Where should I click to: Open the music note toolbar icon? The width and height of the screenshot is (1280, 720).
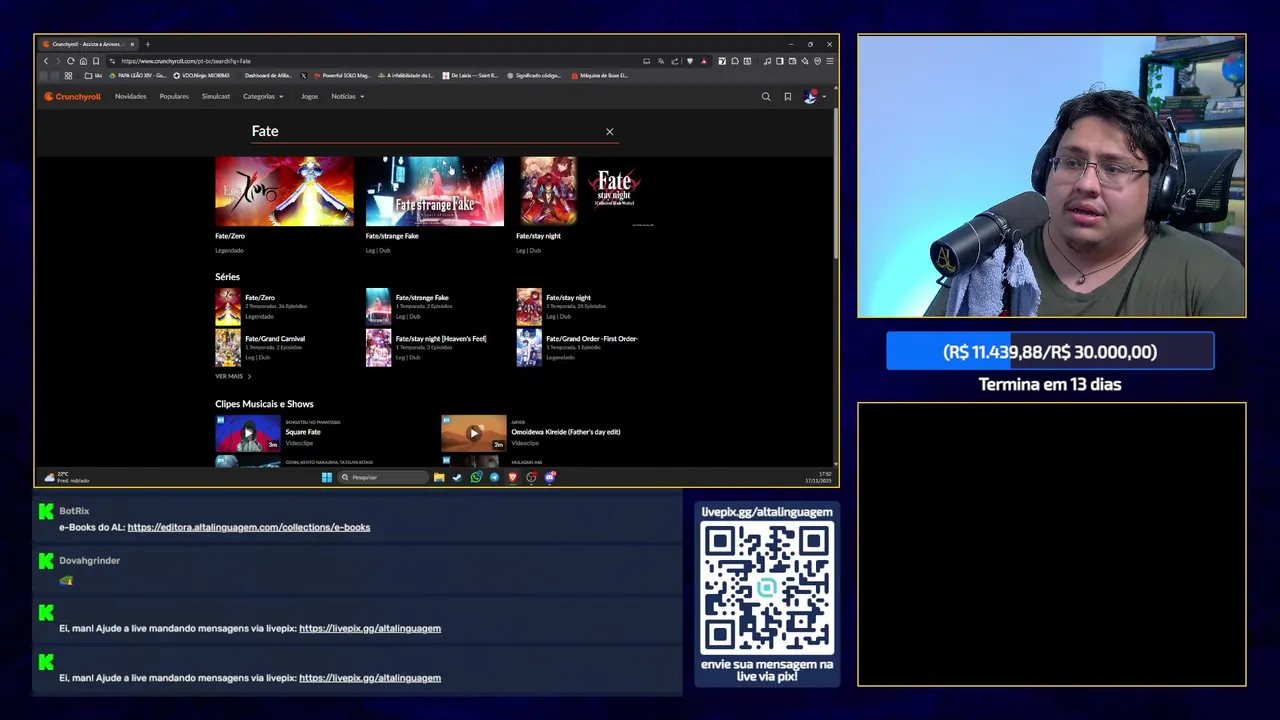tap(767, 61)
